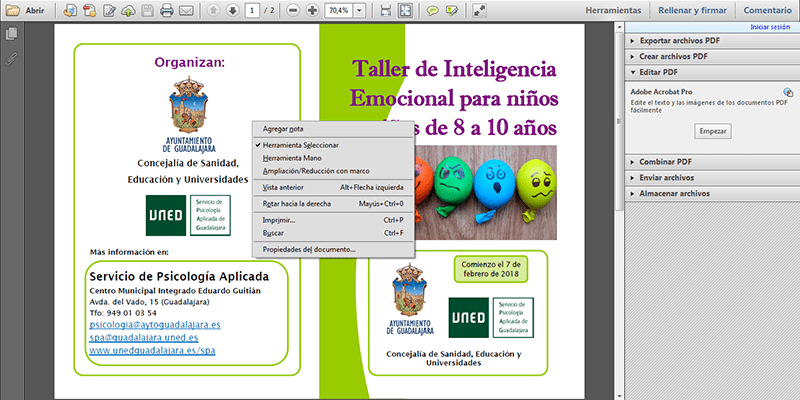Viewport: 800px width, 400px height.
Task: Click the fit full page icon
Action: (406, 10)
